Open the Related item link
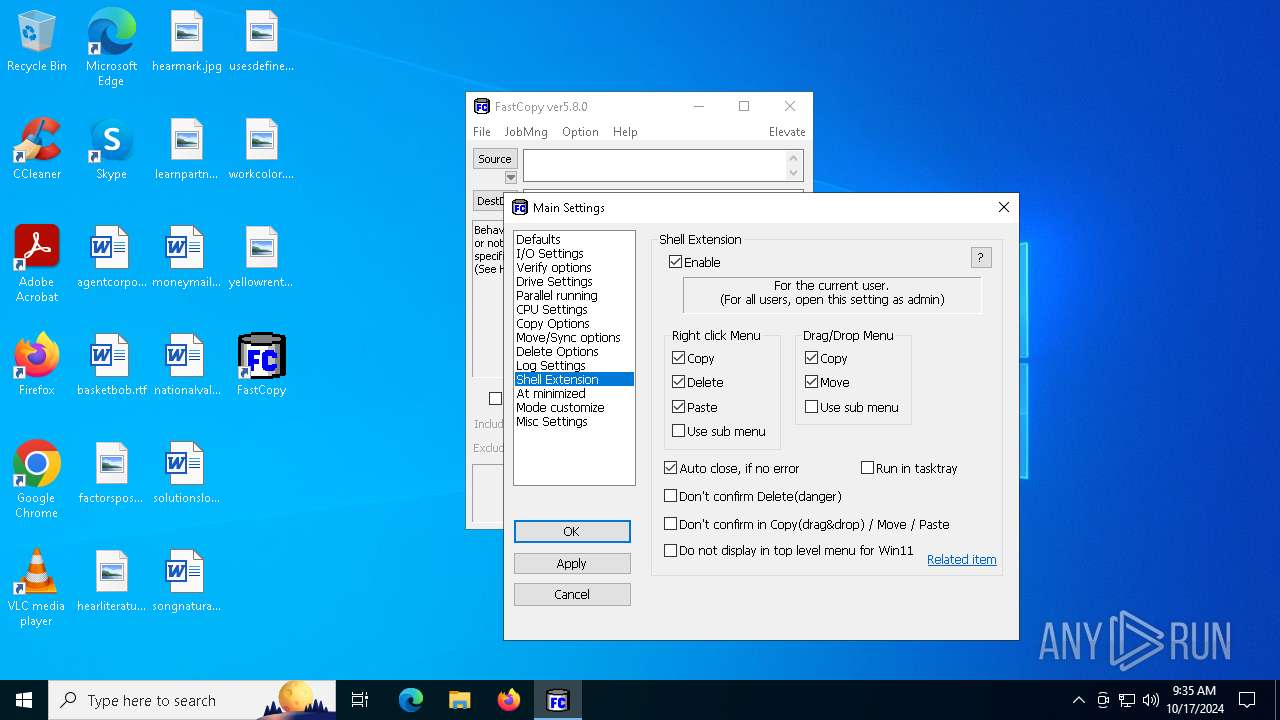Image resolution: width=1280 pixels, height=720 pixels. coord(962,560)
